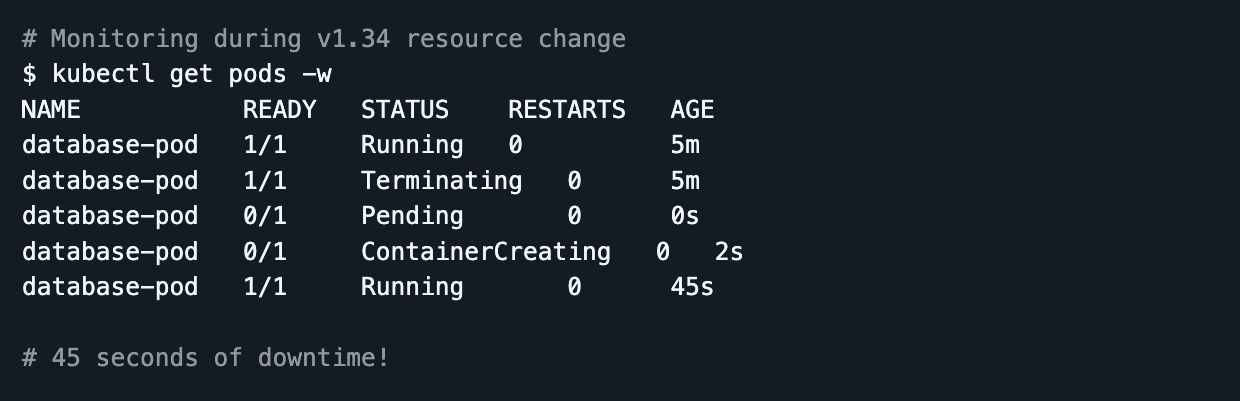
Task: Click the 5m age in the Terminating row
Action: [x=685, y=181]
